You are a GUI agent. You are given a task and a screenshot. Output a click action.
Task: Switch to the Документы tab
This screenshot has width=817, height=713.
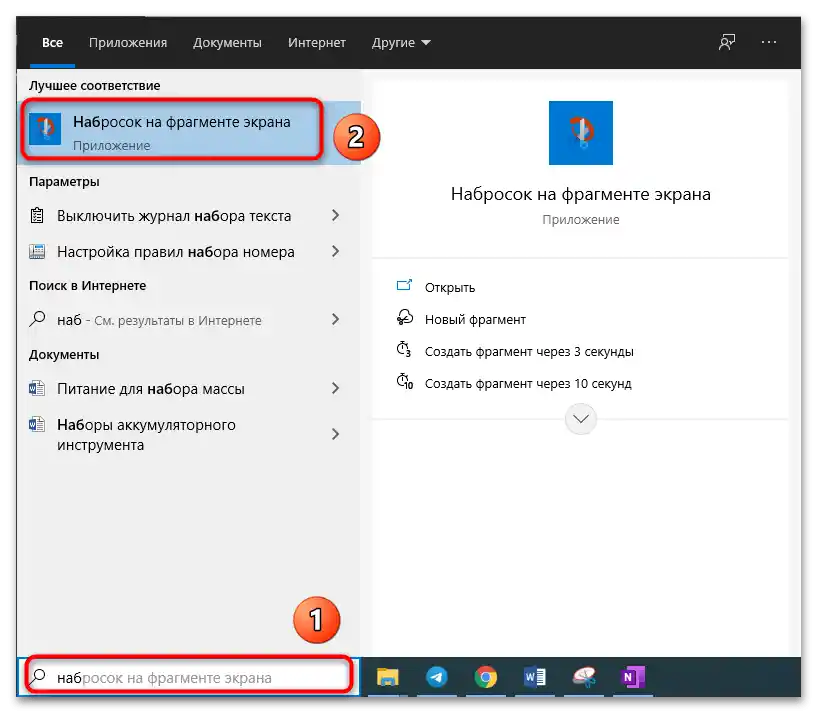pos(227,43)
